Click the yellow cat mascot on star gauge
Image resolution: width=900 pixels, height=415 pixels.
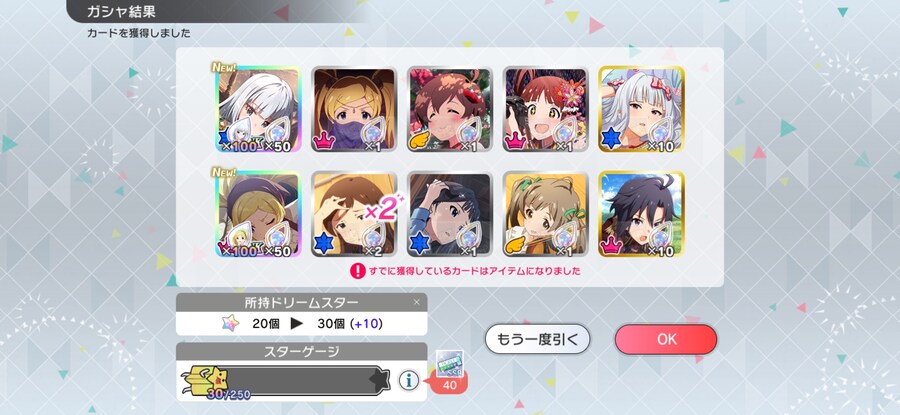coord(205,379)
